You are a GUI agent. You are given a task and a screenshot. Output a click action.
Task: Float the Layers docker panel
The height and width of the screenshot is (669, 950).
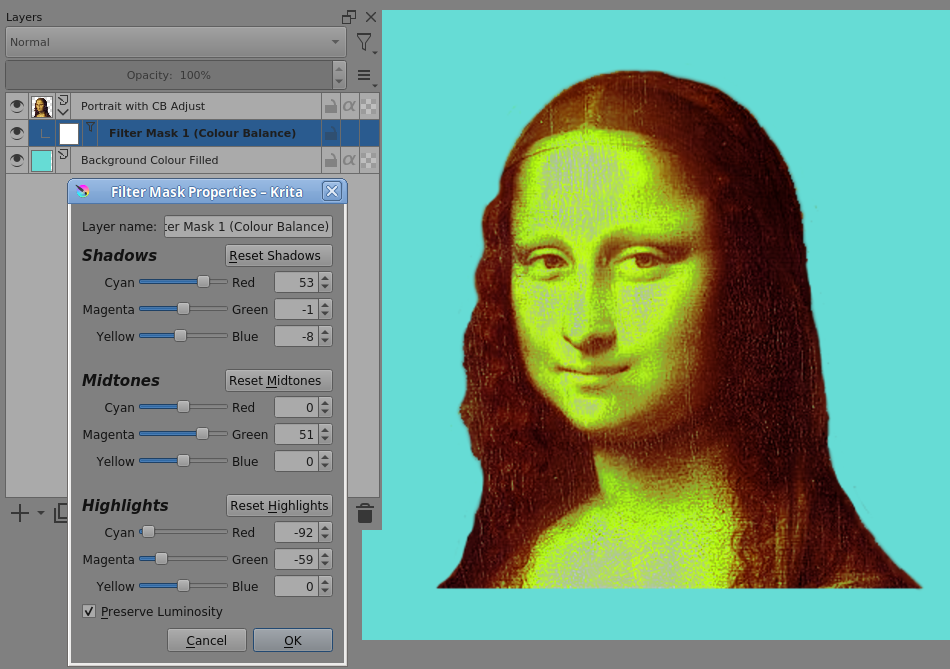pos(349,17)
